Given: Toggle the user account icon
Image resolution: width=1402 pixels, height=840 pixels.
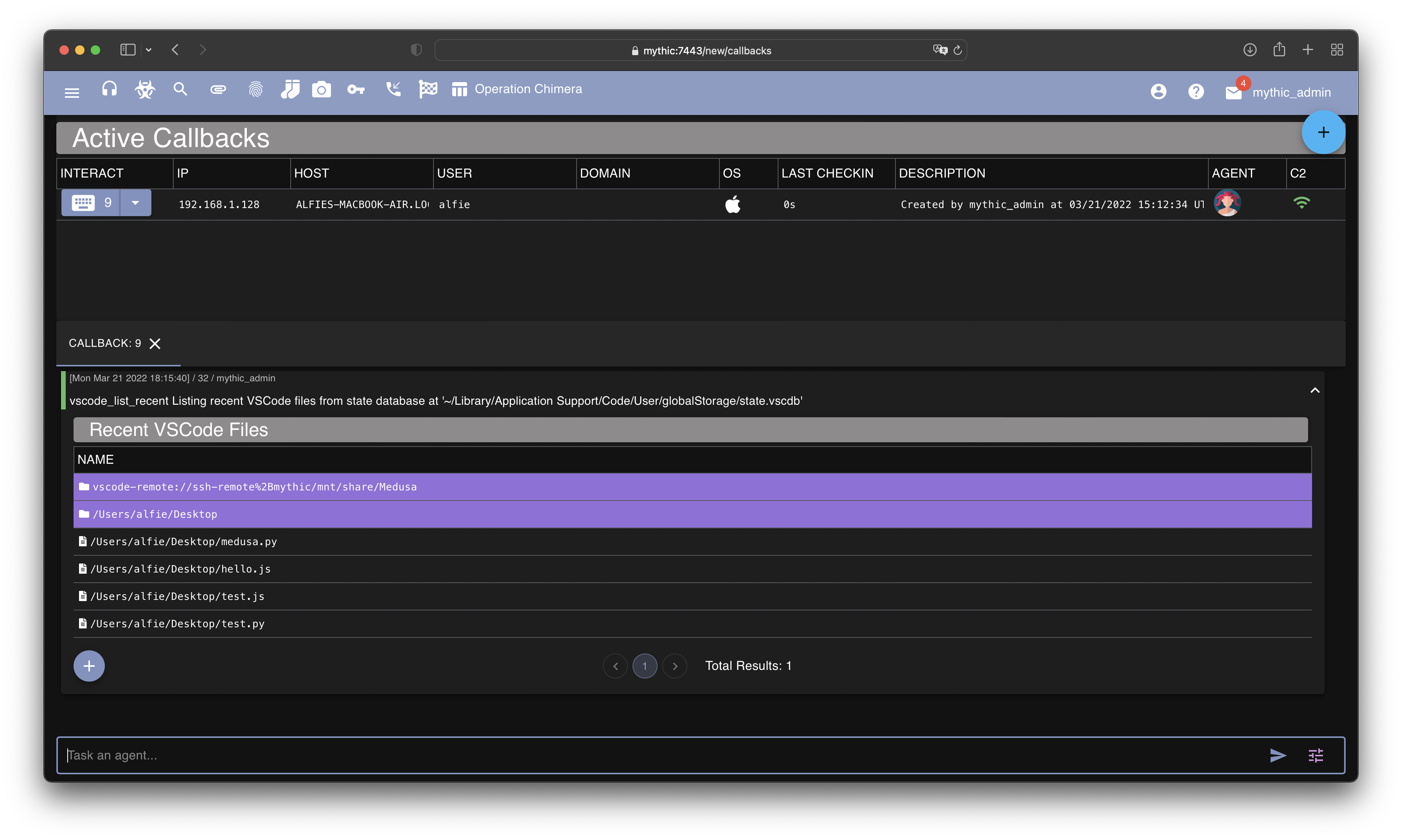Looking at the screenshot, I should [1159, 91].
